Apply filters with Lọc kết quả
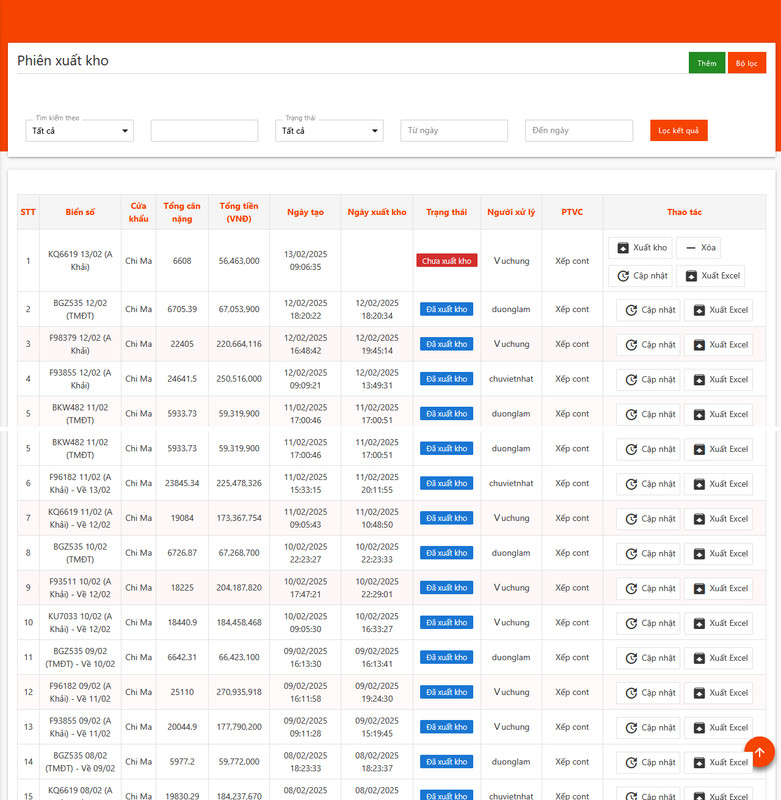Screen dimensions: 781x800 [x=678, y=131]
